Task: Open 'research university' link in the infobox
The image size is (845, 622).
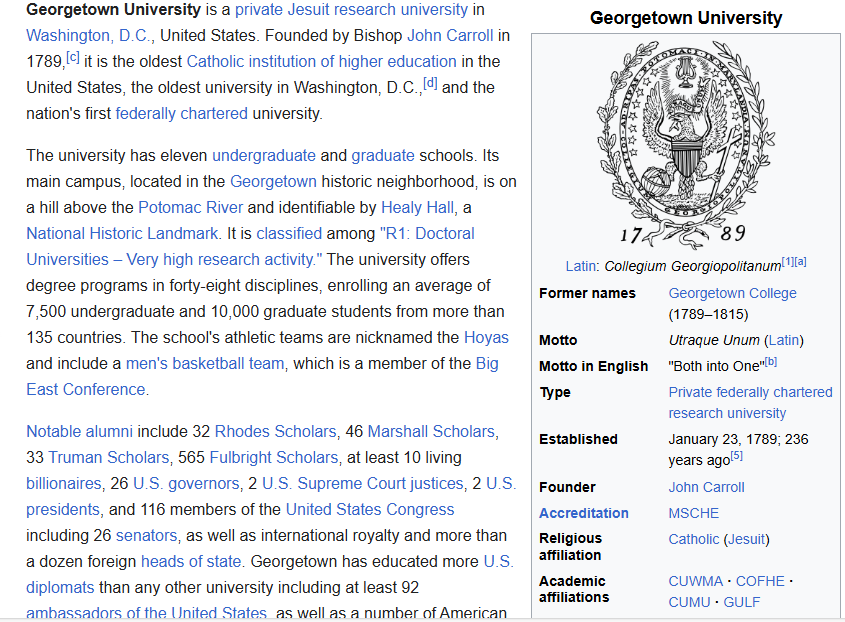Action: [727, 413]
